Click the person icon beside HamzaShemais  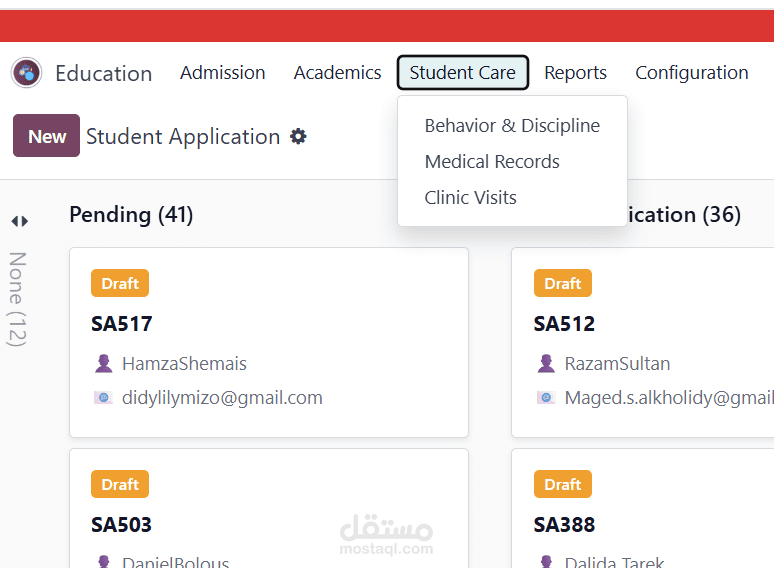(x=104, y=364)
